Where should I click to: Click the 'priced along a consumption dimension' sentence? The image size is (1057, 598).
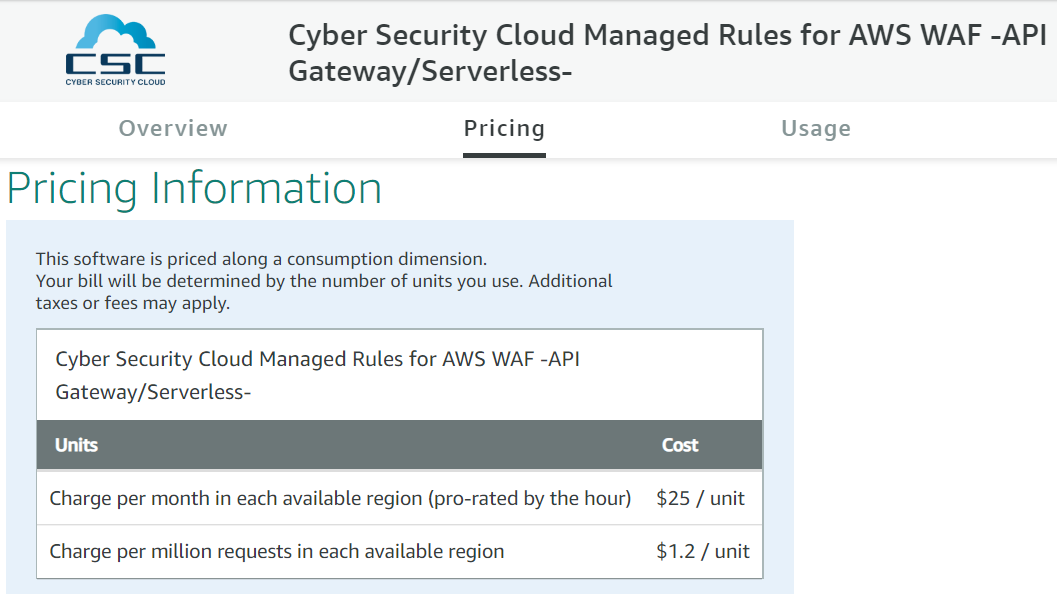pyautogui.click(x=261, y=258)
